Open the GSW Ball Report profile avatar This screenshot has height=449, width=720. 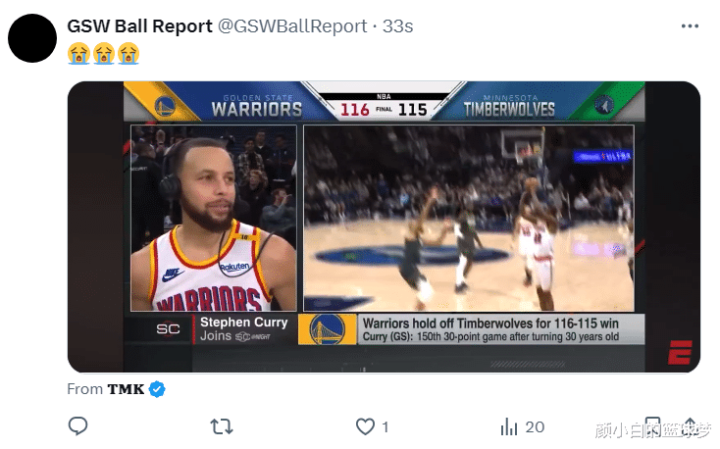[x=32, y=38]
